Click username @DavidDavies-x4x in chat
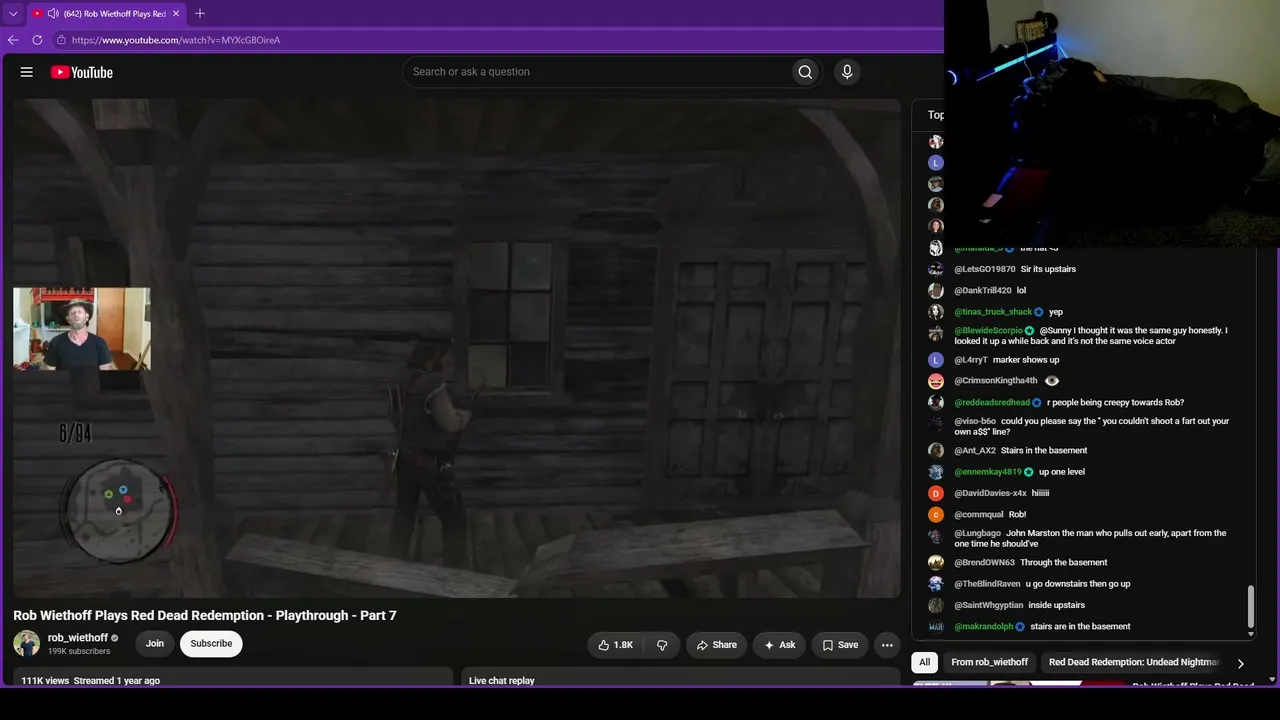This screenshot has width=1280, height=720. (x=990, y=493)
